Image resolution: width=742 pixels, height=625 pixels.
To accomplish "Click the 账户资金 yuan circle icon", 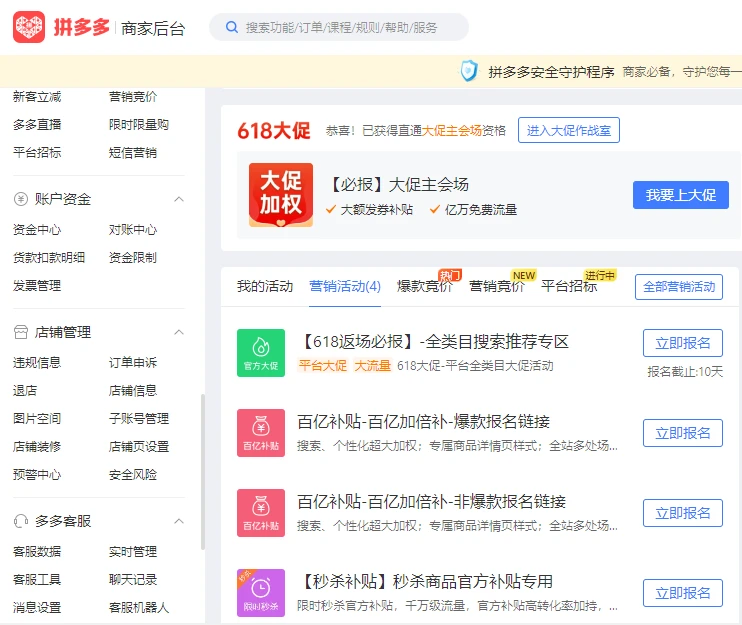I will (21, 199).
